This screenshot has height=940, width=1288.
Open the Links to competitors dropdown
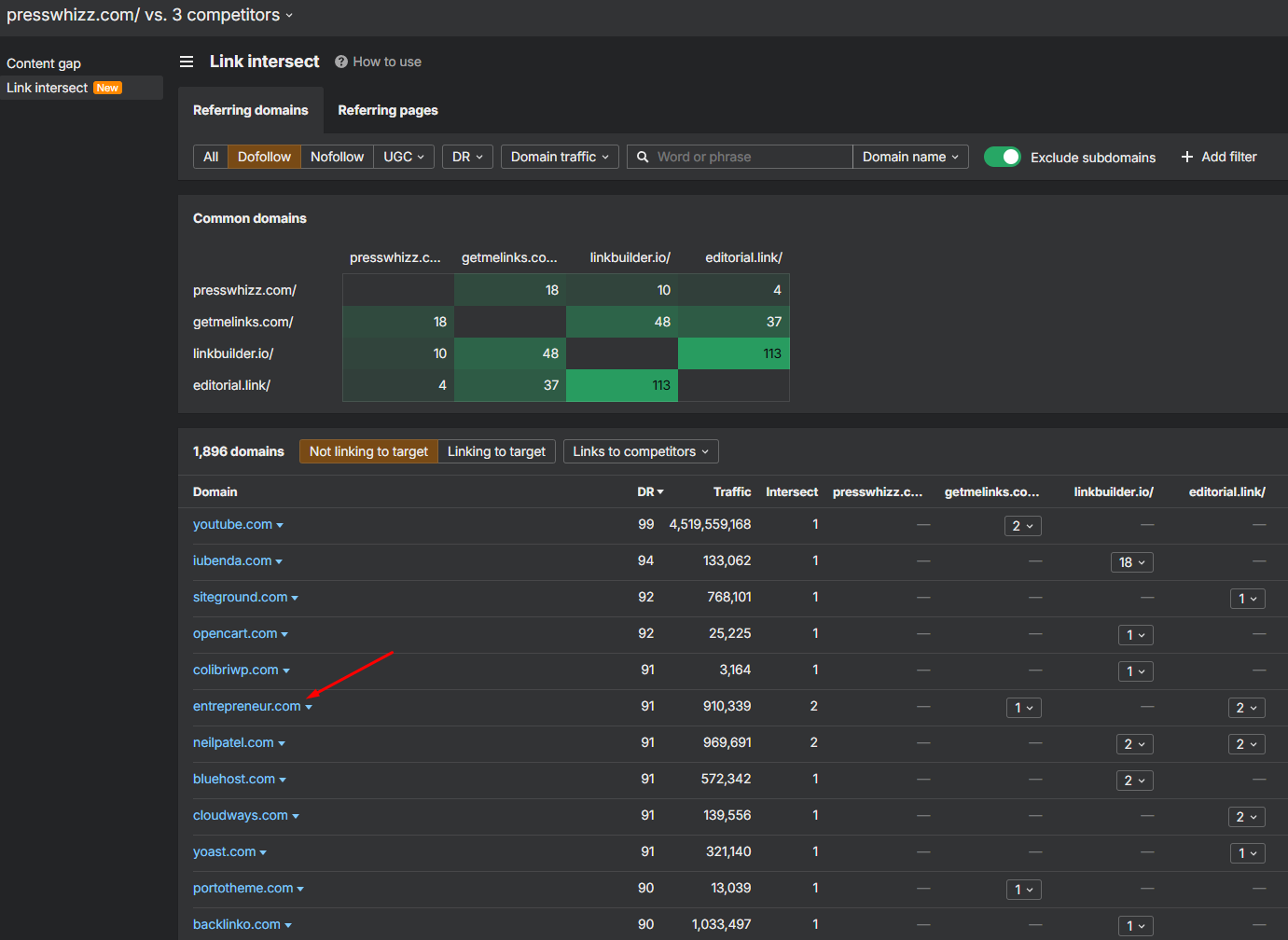coord(641,451)
